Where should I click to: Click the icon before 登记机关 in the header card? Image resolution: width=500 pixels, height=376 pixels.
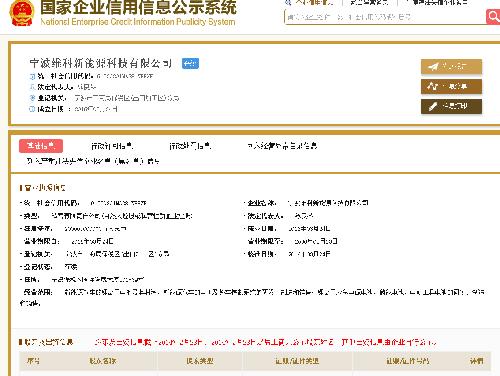32,98
